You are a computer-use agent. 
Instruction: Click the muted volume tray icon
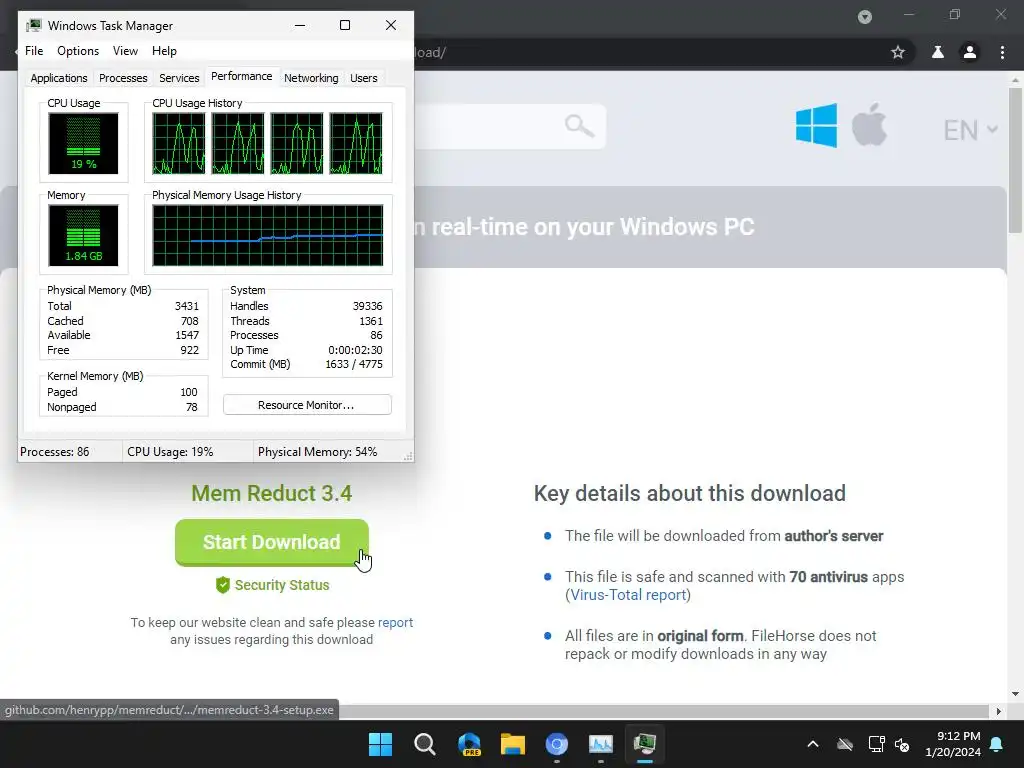[x=902, y=744]
